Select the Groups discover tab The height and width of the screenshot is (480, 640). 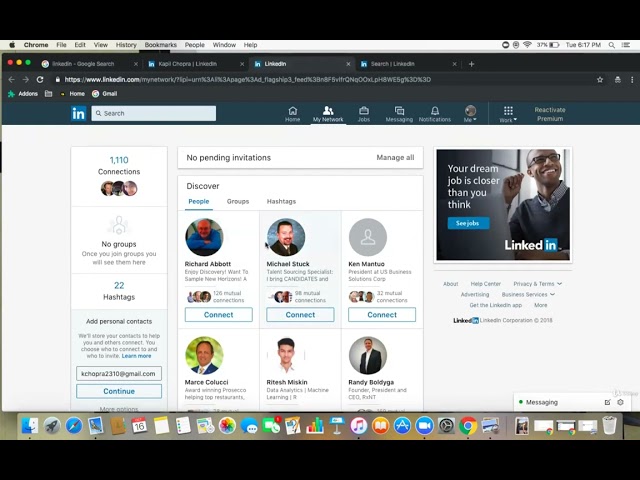(x=238, y=202)
